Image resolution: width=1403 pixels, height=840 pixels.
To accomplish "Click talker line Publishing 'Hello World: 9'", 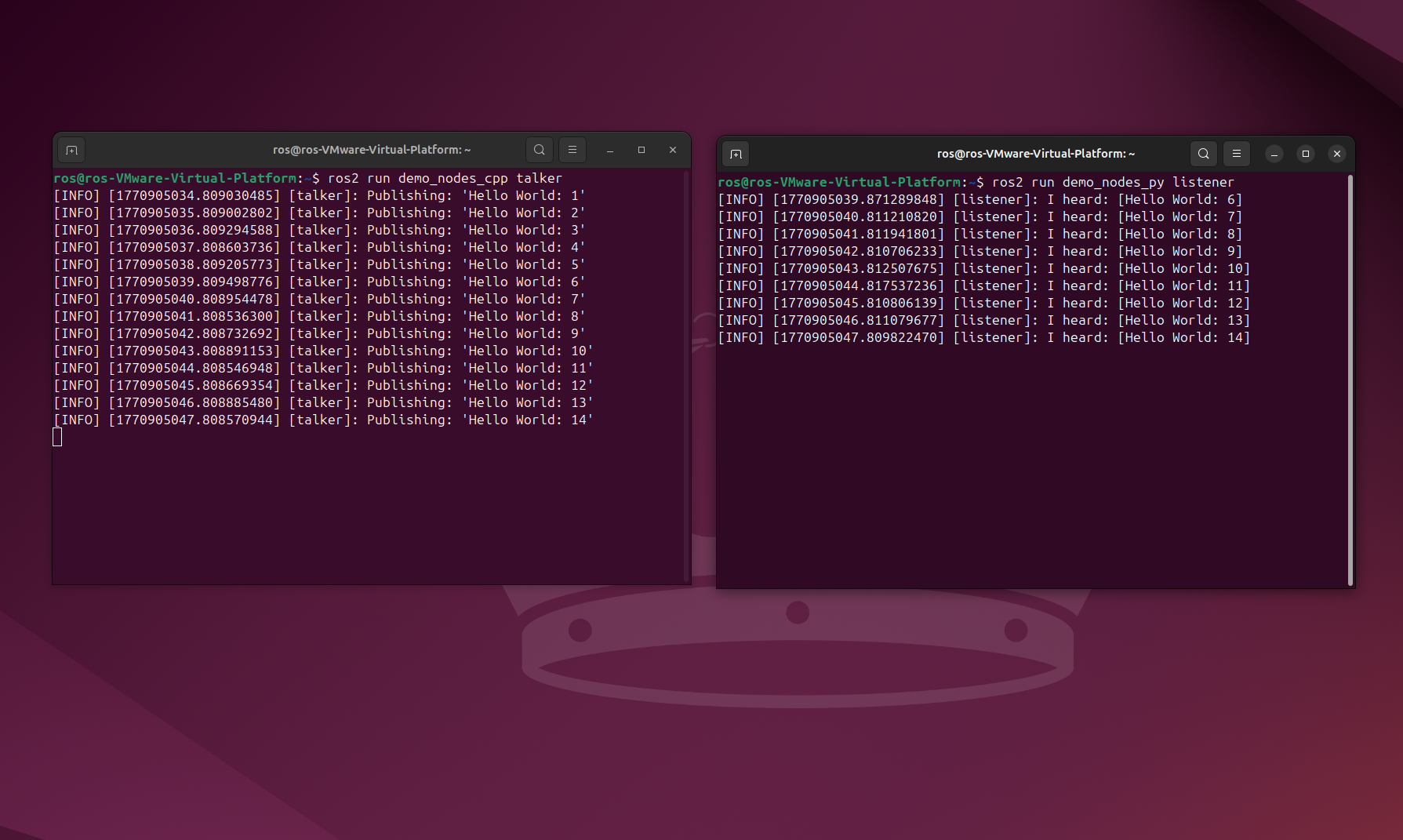I will (x=318, y=333).
